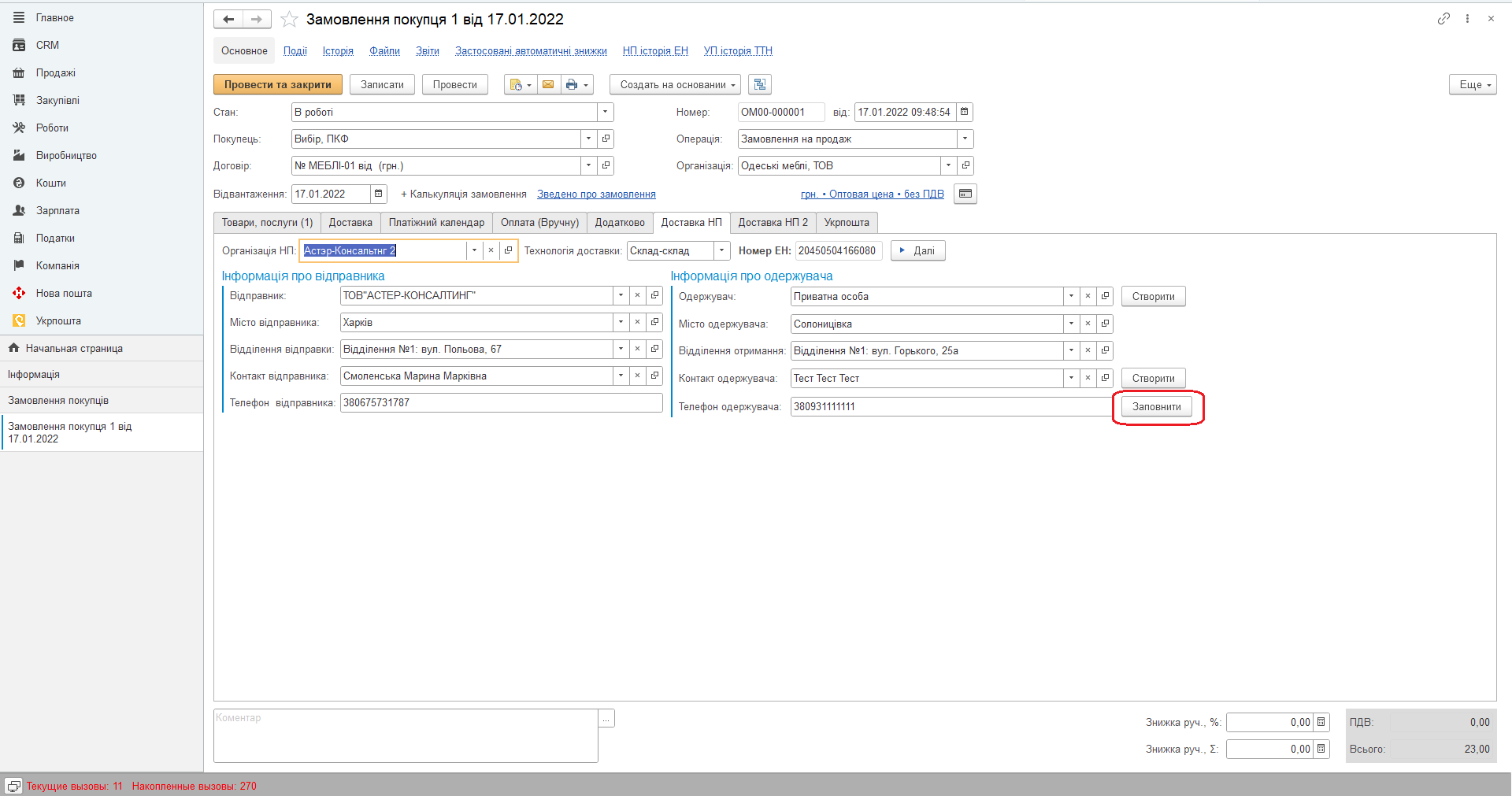Click the copy link icon at the top right
Viewport: 1512px width, 796px height.
click(x=1443, y=19)
